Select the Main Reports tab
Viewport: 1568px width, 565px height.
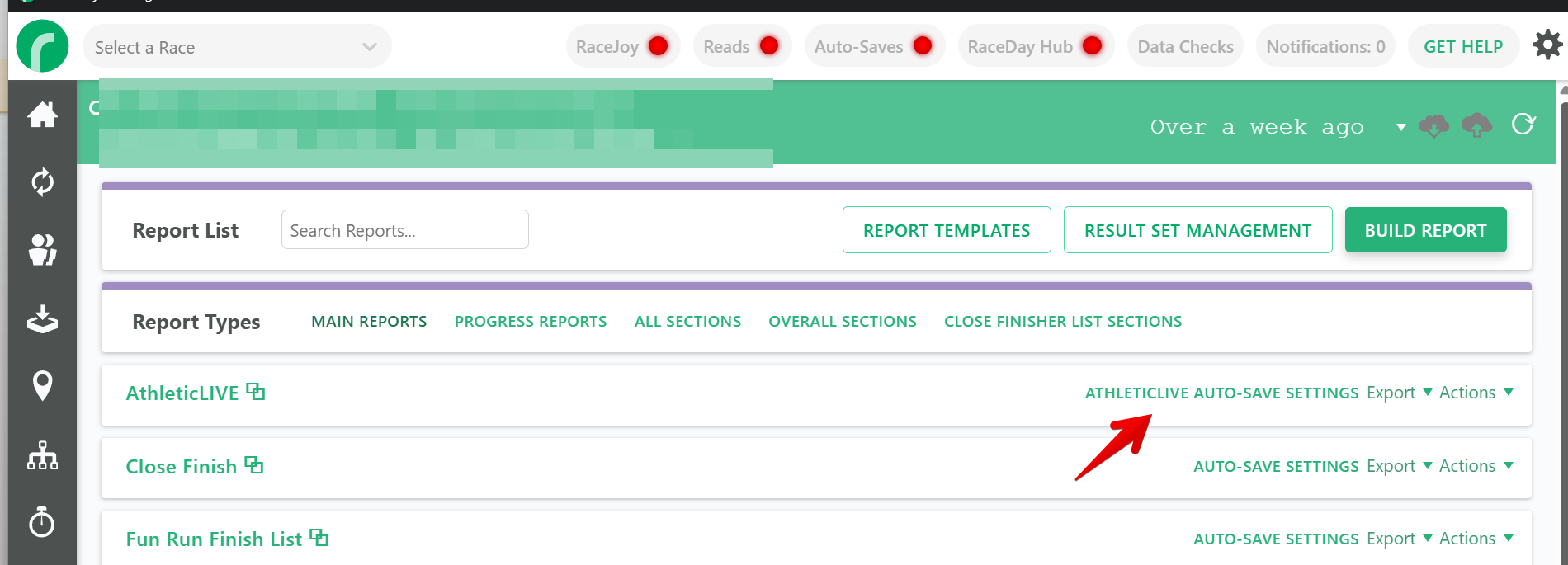[x=369, y=322]
